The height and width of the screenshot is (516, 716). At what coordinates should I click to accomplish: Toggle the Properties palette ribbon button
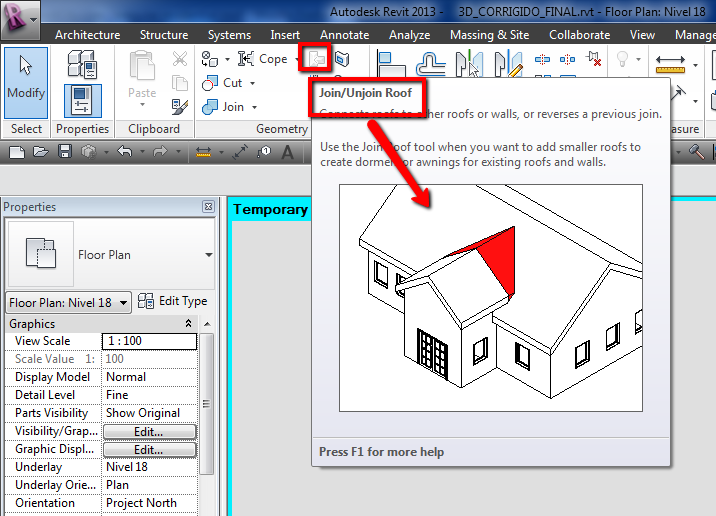[x=83, y=101]
